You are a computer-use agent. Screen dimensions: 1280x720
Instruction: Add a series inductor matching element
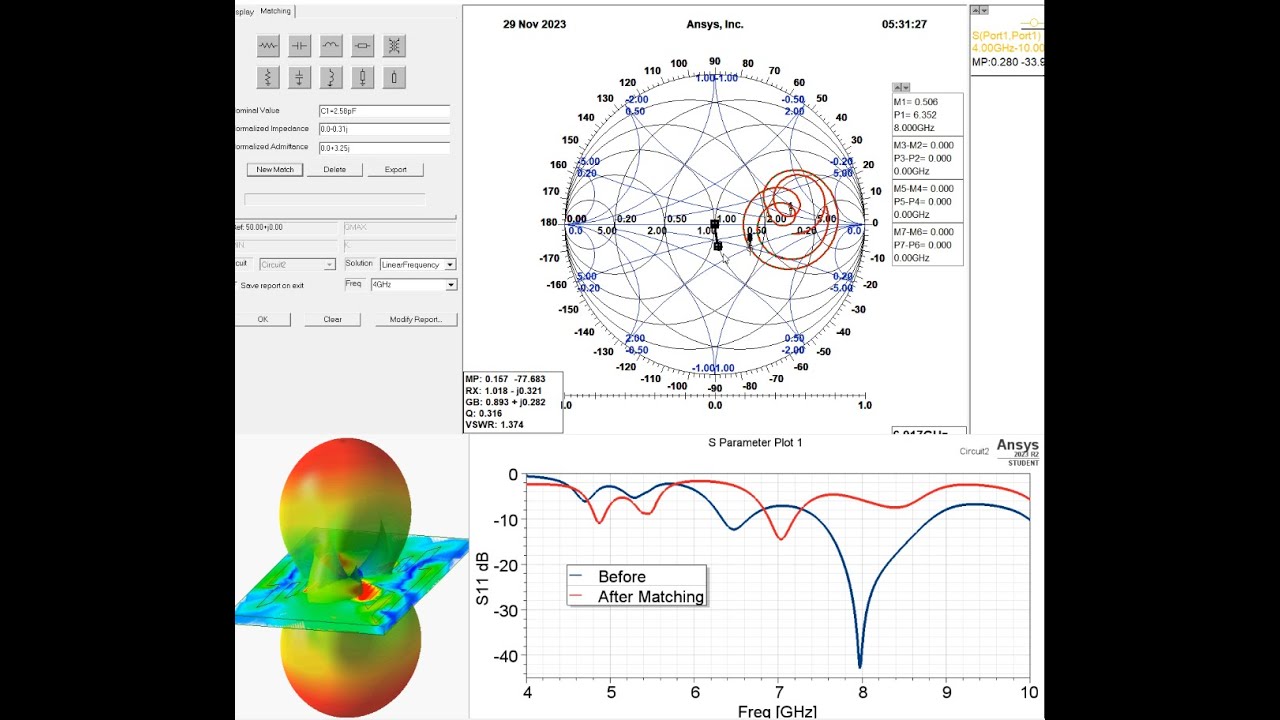click(x=331, y=45)
